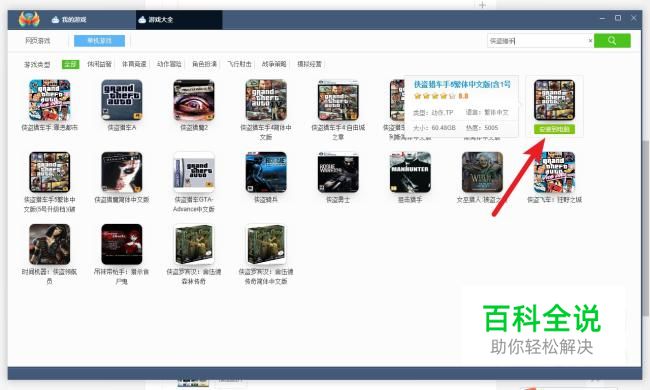Image resolution: width=650 pixels, height=390 pixels.
Task: Clear the search text with the x icon
Action: (x=590, y=41)
